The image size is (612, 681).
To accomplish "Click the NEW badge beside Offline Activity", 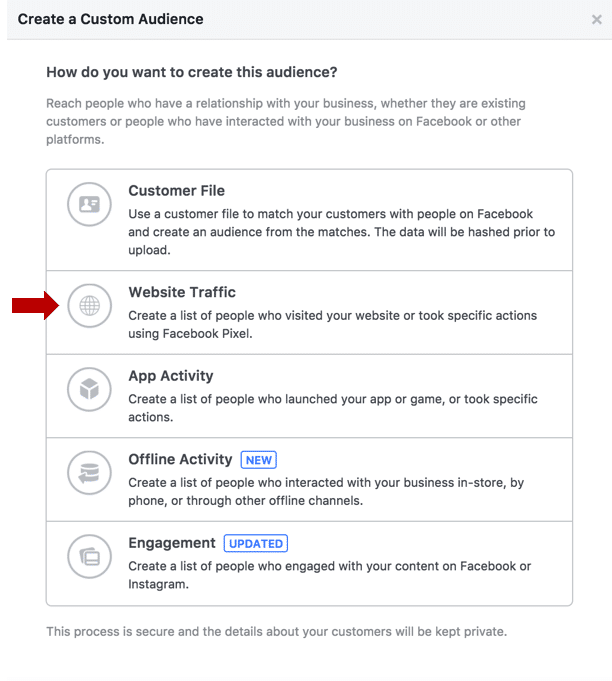I will pos(259,460).
